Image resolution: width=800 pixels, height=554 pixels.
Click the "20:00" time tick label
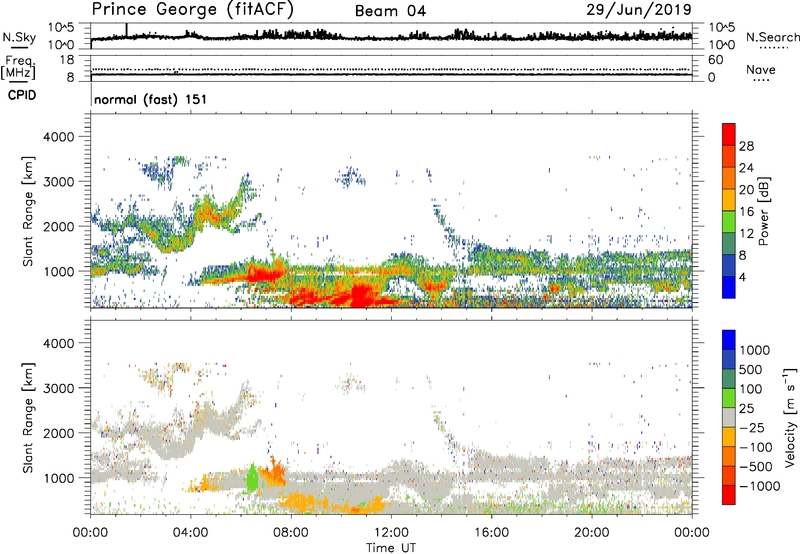[x=592, y=533]
